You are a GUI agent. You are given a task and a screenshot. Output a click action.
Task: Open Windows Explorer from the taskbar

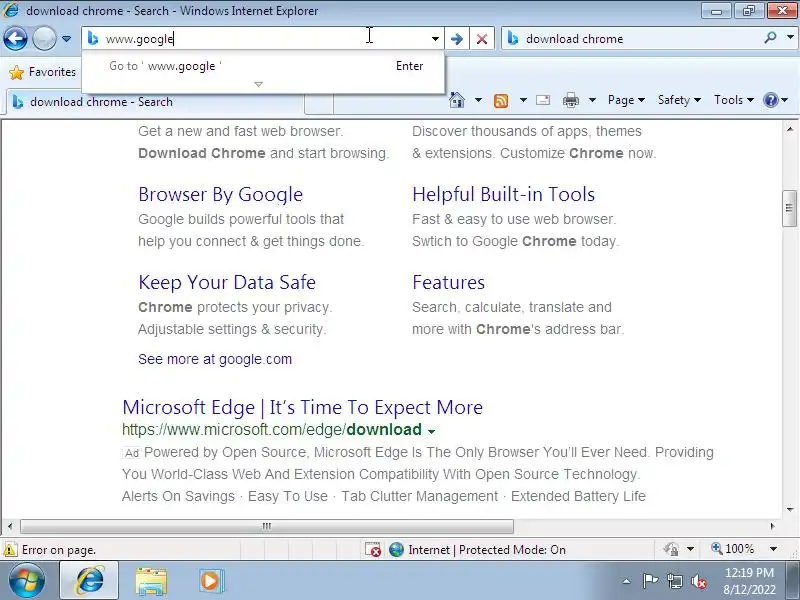[x=151, y=581]
